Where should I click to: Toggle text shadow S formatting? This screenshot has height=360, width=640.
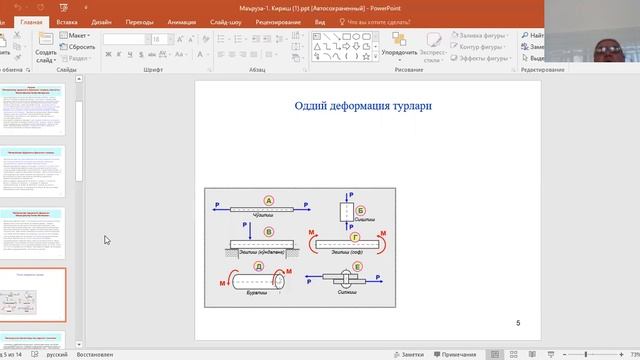[x=141, y=54]
